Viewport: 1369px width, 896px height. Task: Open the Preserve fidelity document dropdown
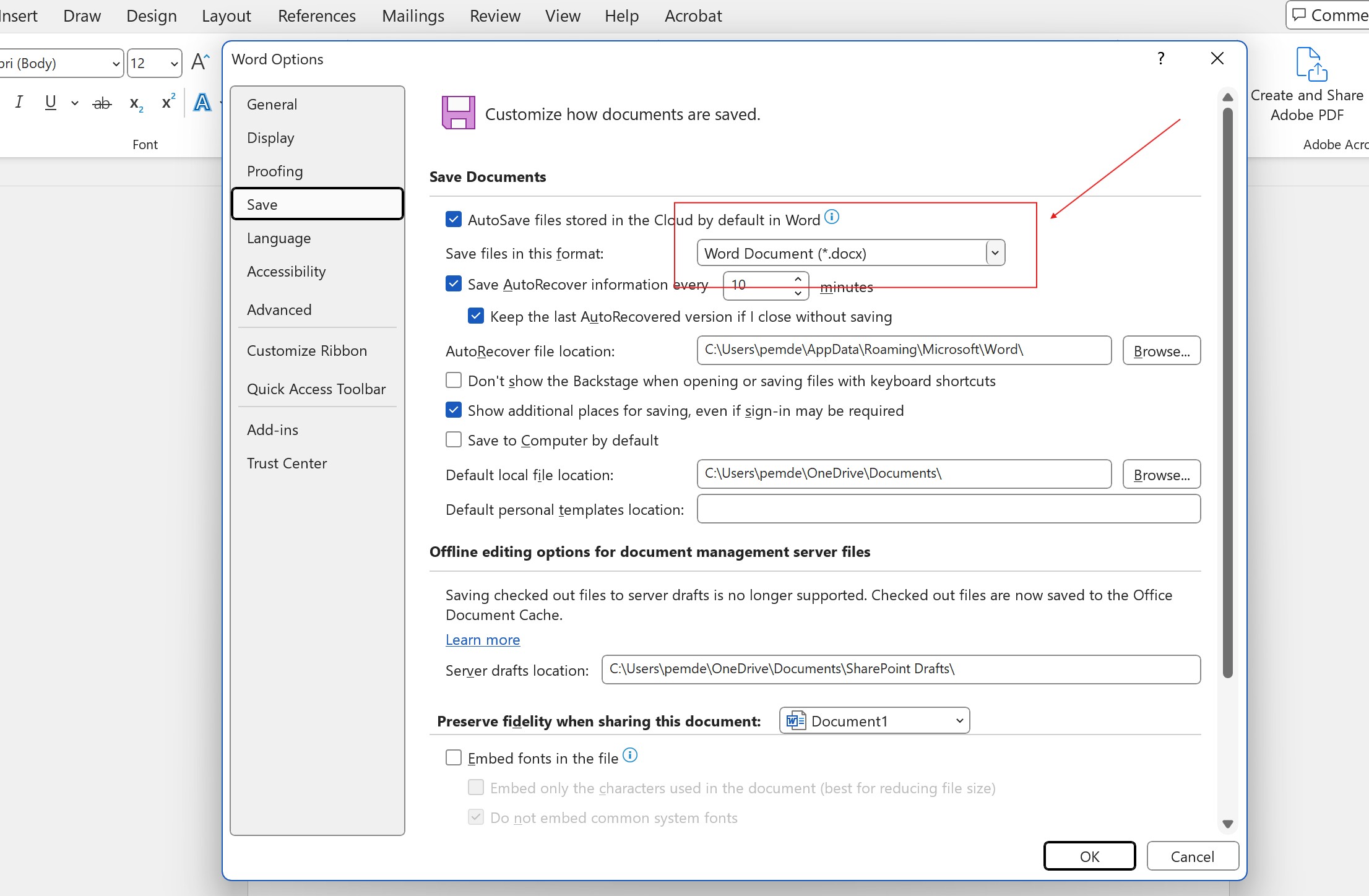coord(958,720)
